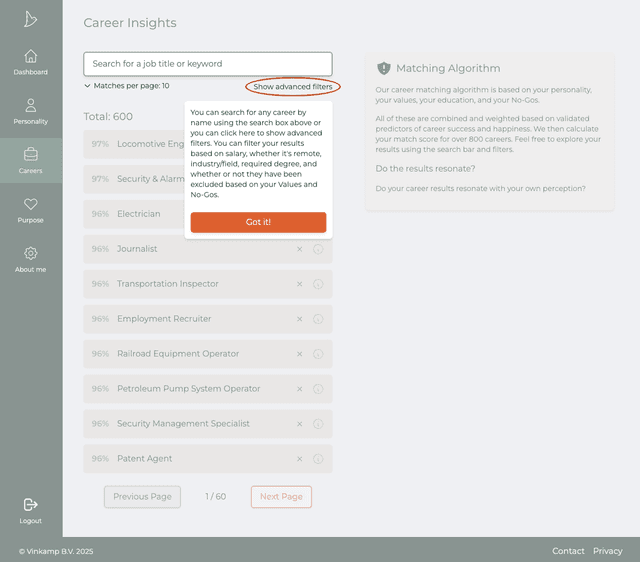
Task: Show info for Transportation Inspector
Action: coord(318,284)
